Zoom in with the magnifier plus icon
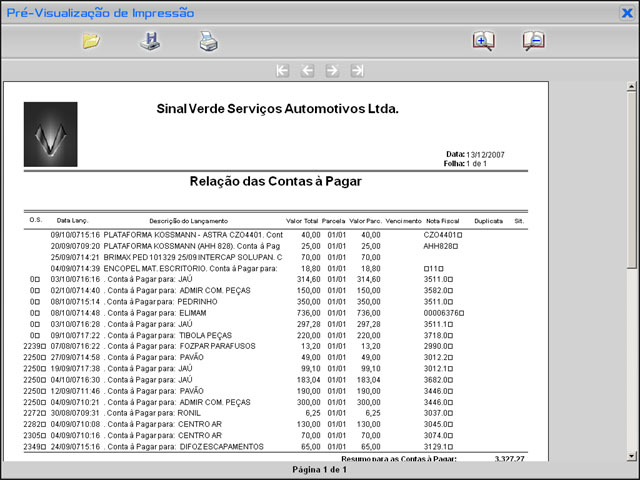Screen dimensions: 640x480 coord(484,41)
